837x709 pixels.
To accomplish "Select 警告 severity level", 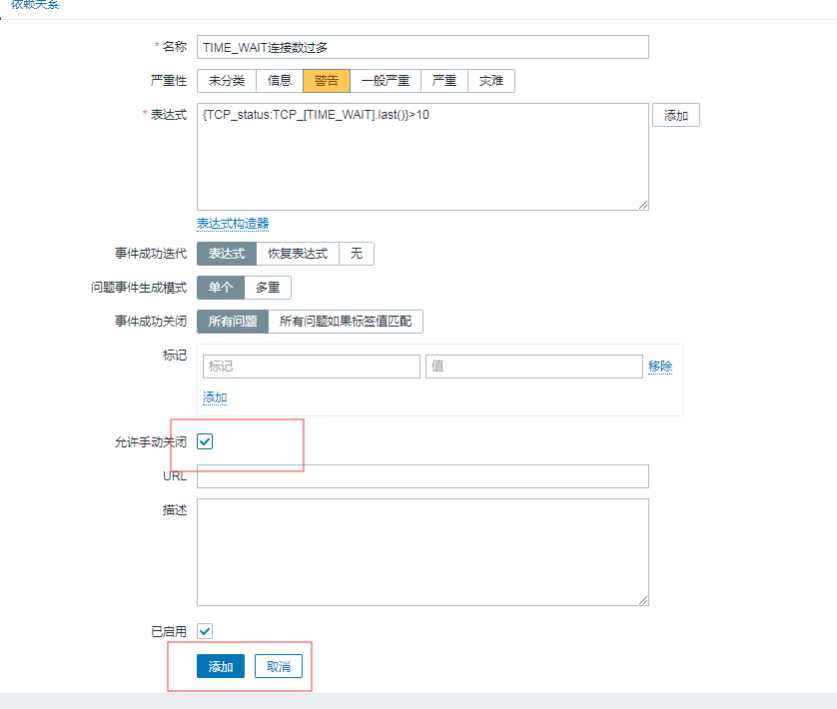I will coord(326,81).
